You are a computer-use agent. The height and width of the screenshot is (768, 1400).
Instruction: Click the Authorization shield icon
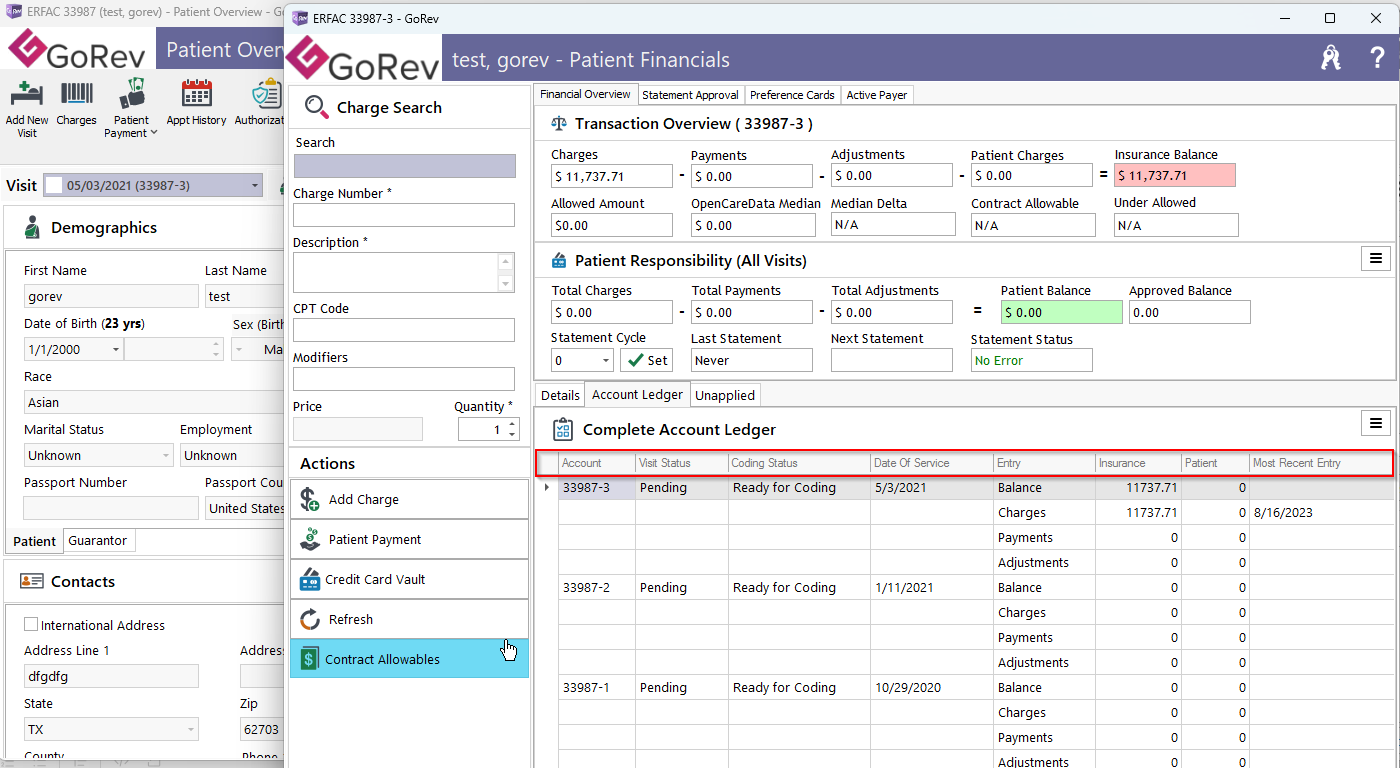click(266, 94)
